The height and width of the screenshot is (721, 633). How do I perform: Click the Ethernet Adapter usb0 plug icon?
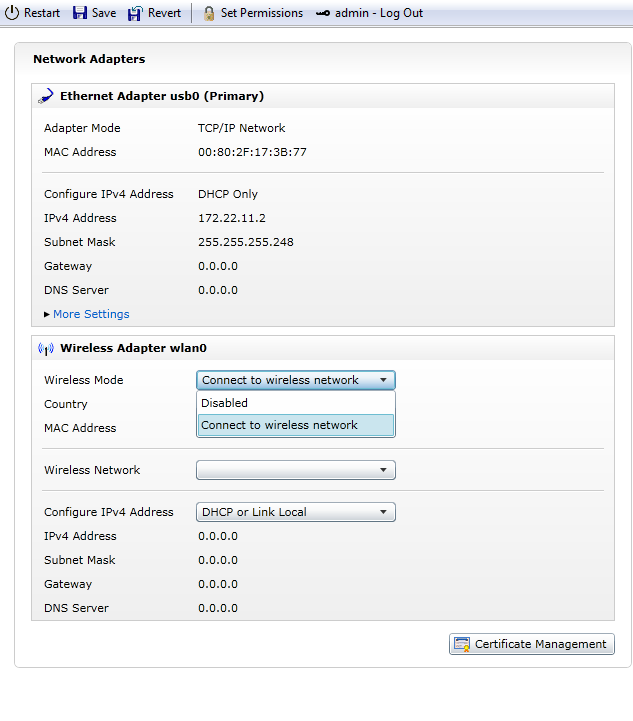(45, 96)
